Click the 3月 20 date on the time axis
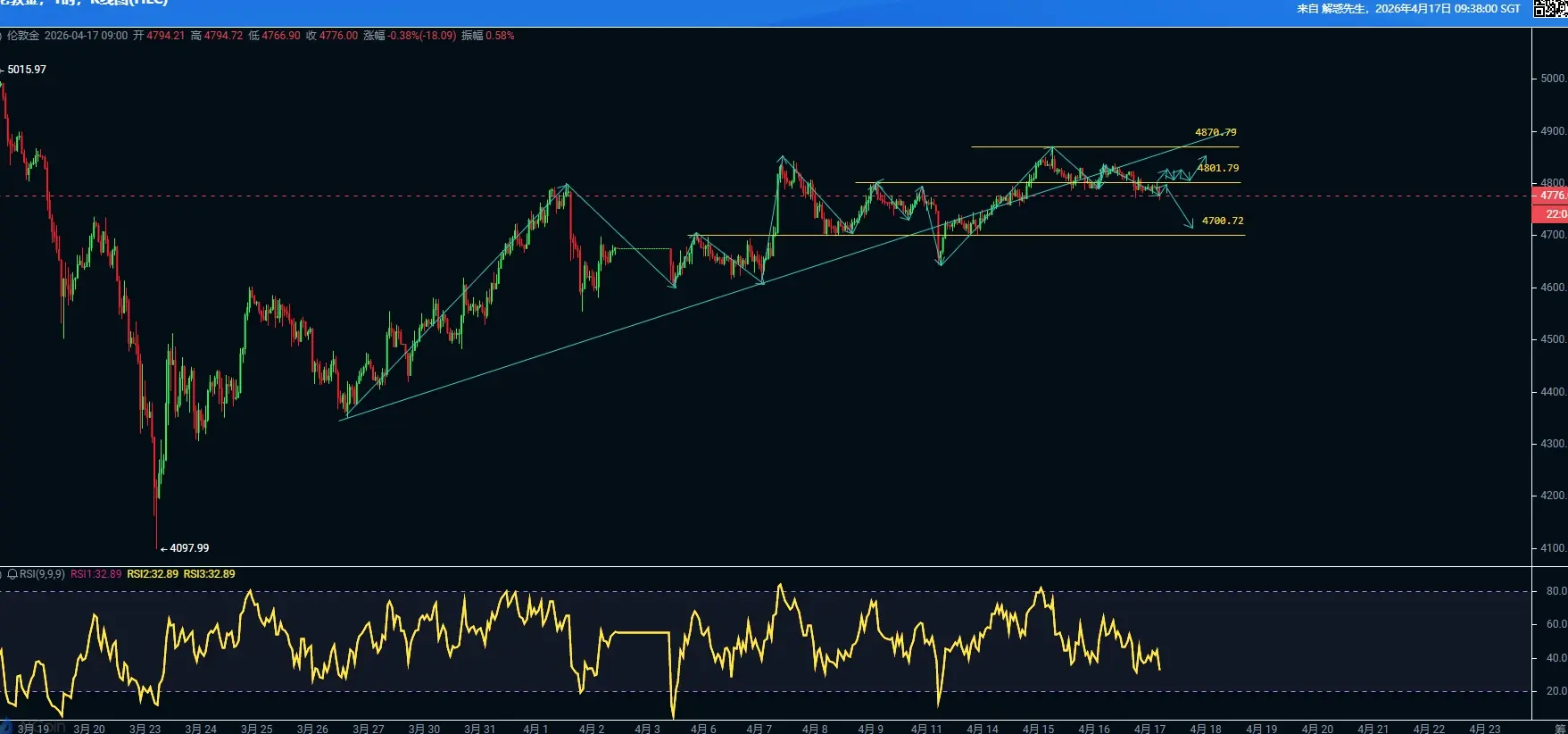 89,729
